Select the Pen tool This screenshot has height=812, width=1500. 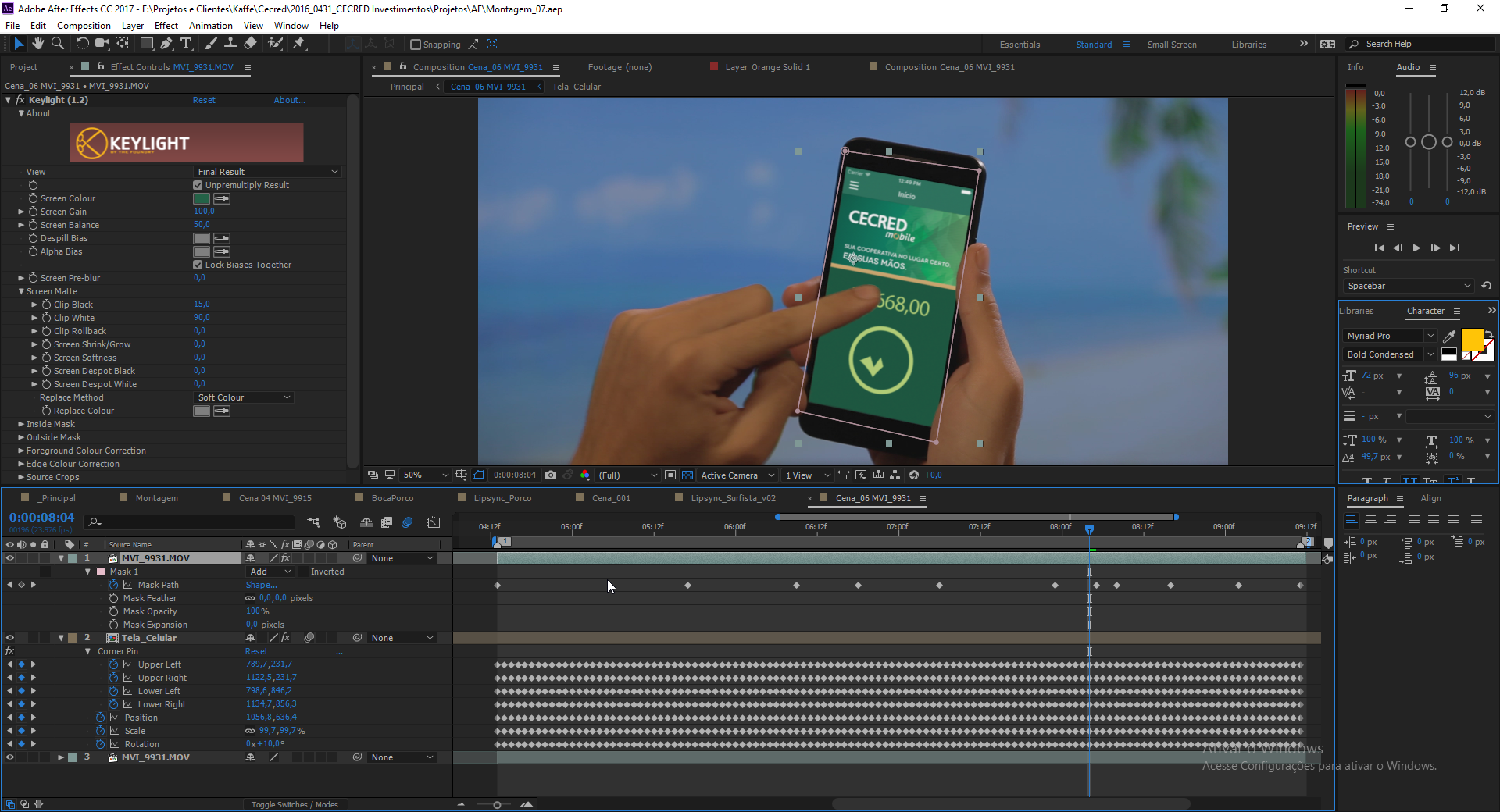166,44
